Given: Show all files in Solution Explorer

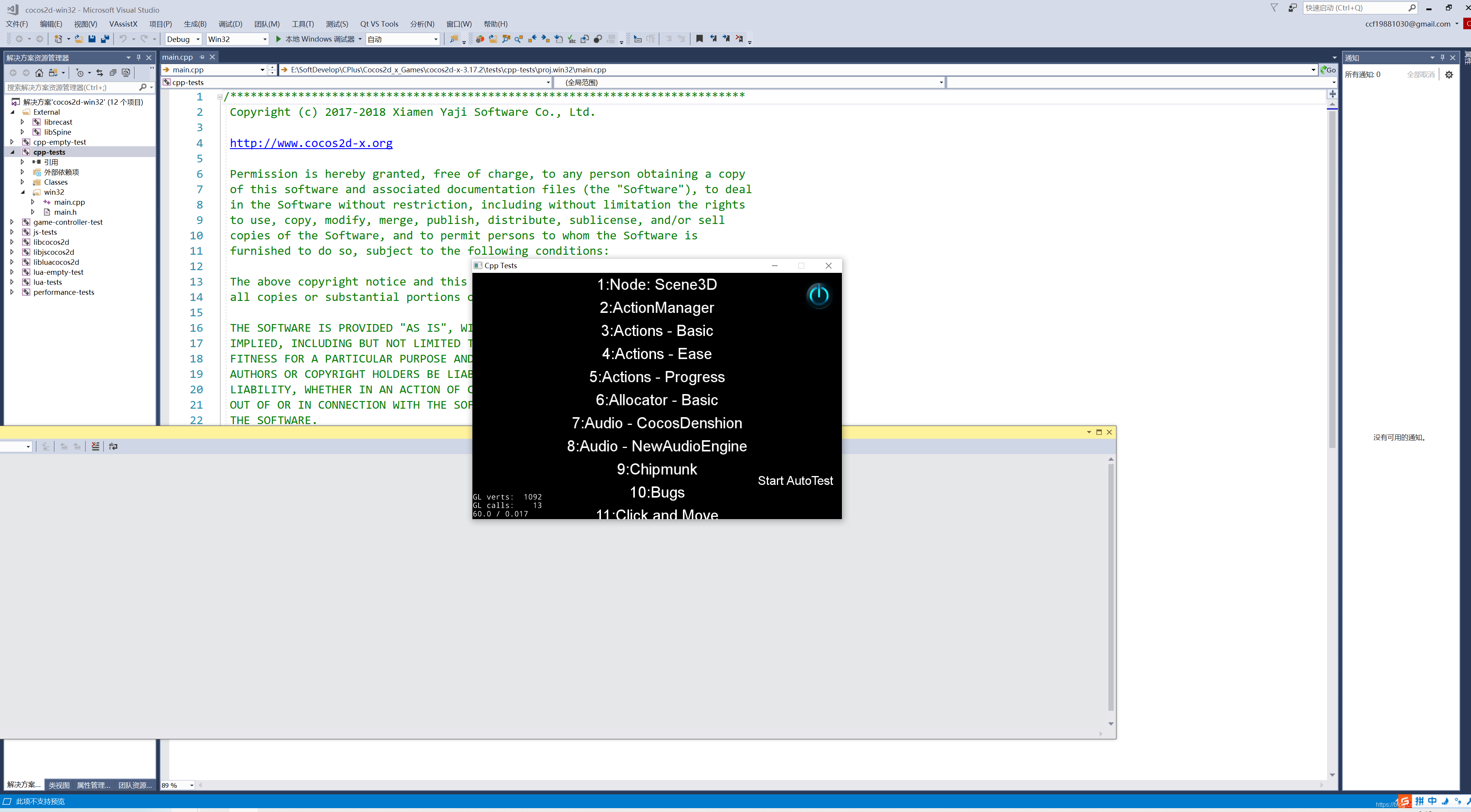Looking at the screenshot, I should 126,72.
